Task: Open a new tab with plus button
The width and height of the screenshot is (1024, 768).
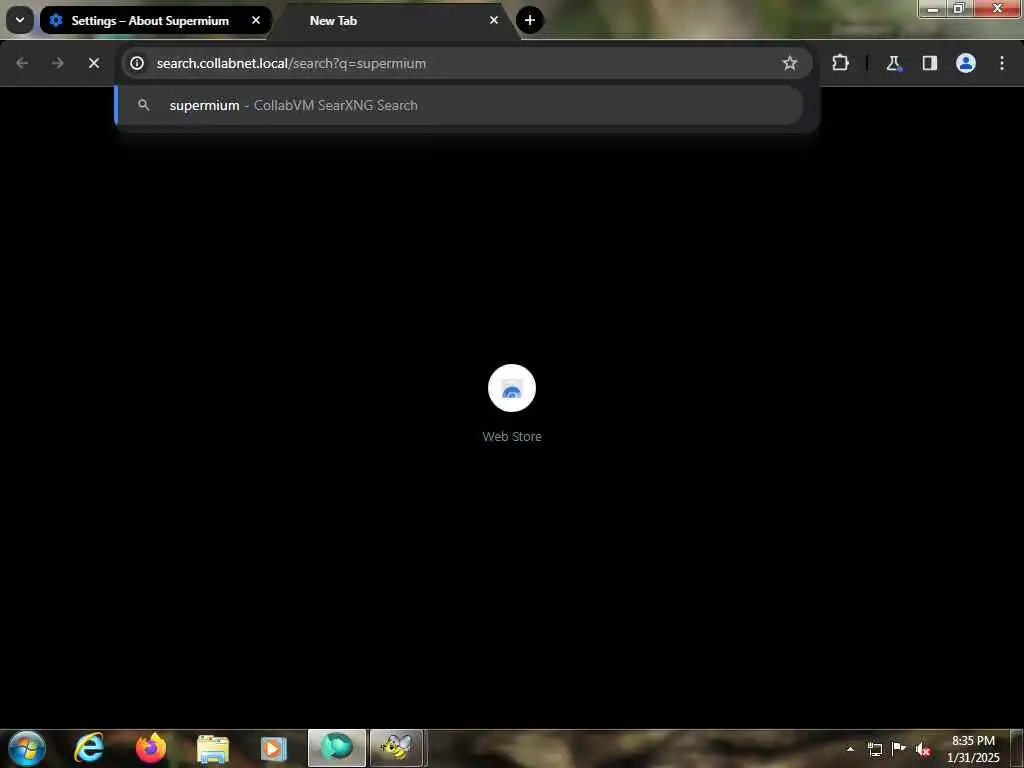Action: pyautogui.click(x=530, y=20)
